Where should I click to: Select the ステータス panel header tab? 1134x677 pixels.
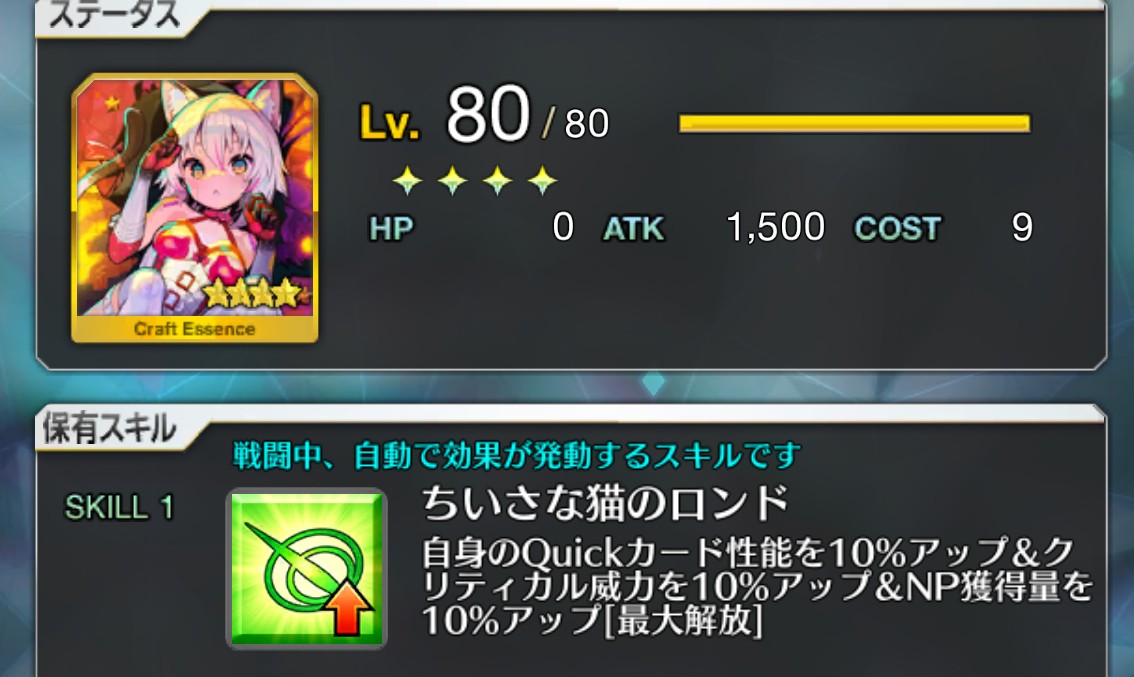click(114, 14)
